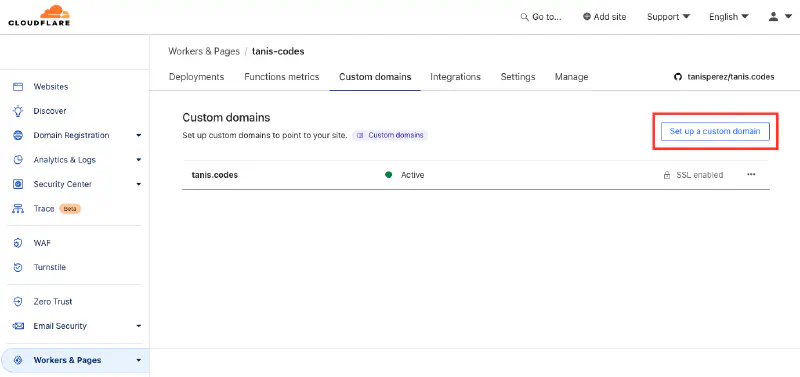This screenshot has height=377, width=800.
Task: Open Discover in the sidebar
Action: pyautogui.click(x=50, y=111)
